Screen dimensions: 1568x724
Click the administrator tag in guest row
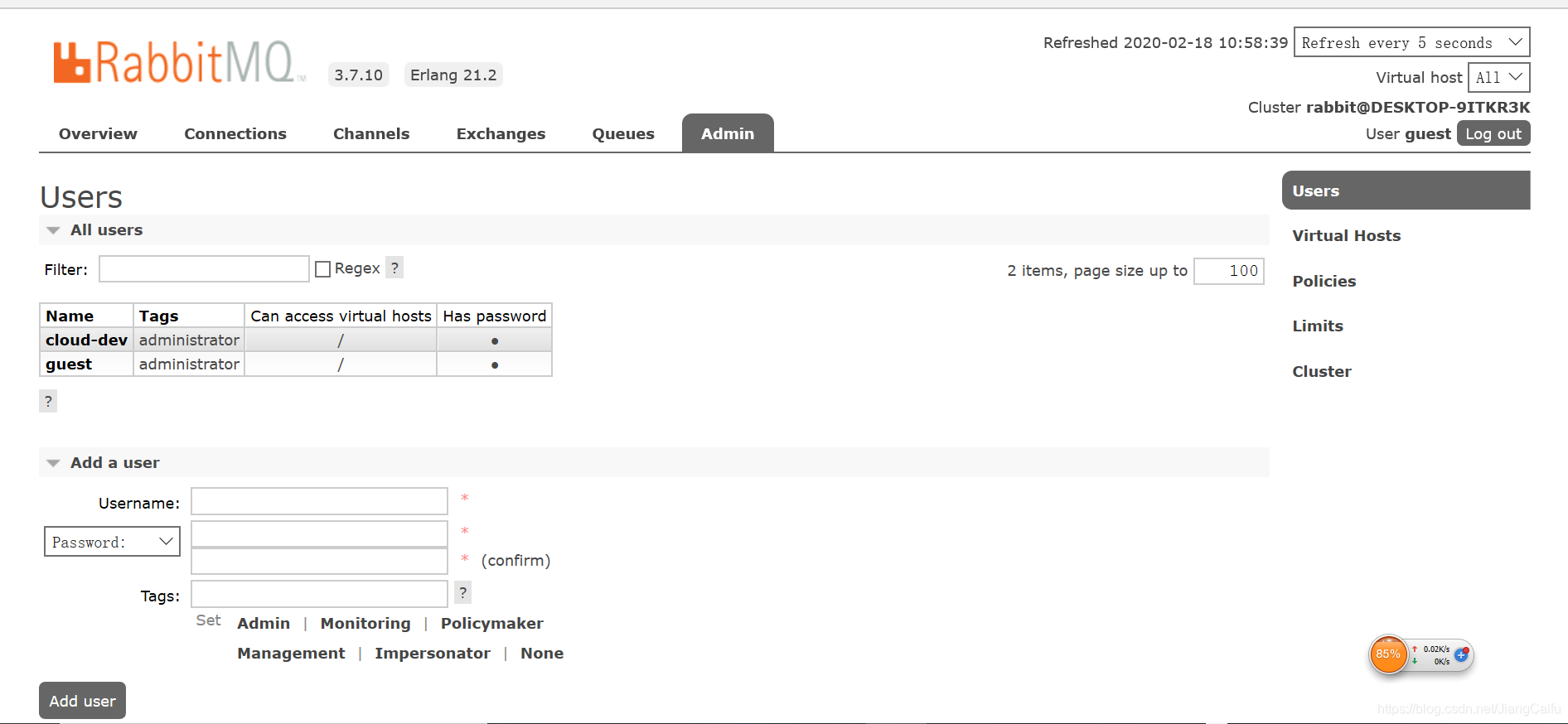click(x=189, y=364)
